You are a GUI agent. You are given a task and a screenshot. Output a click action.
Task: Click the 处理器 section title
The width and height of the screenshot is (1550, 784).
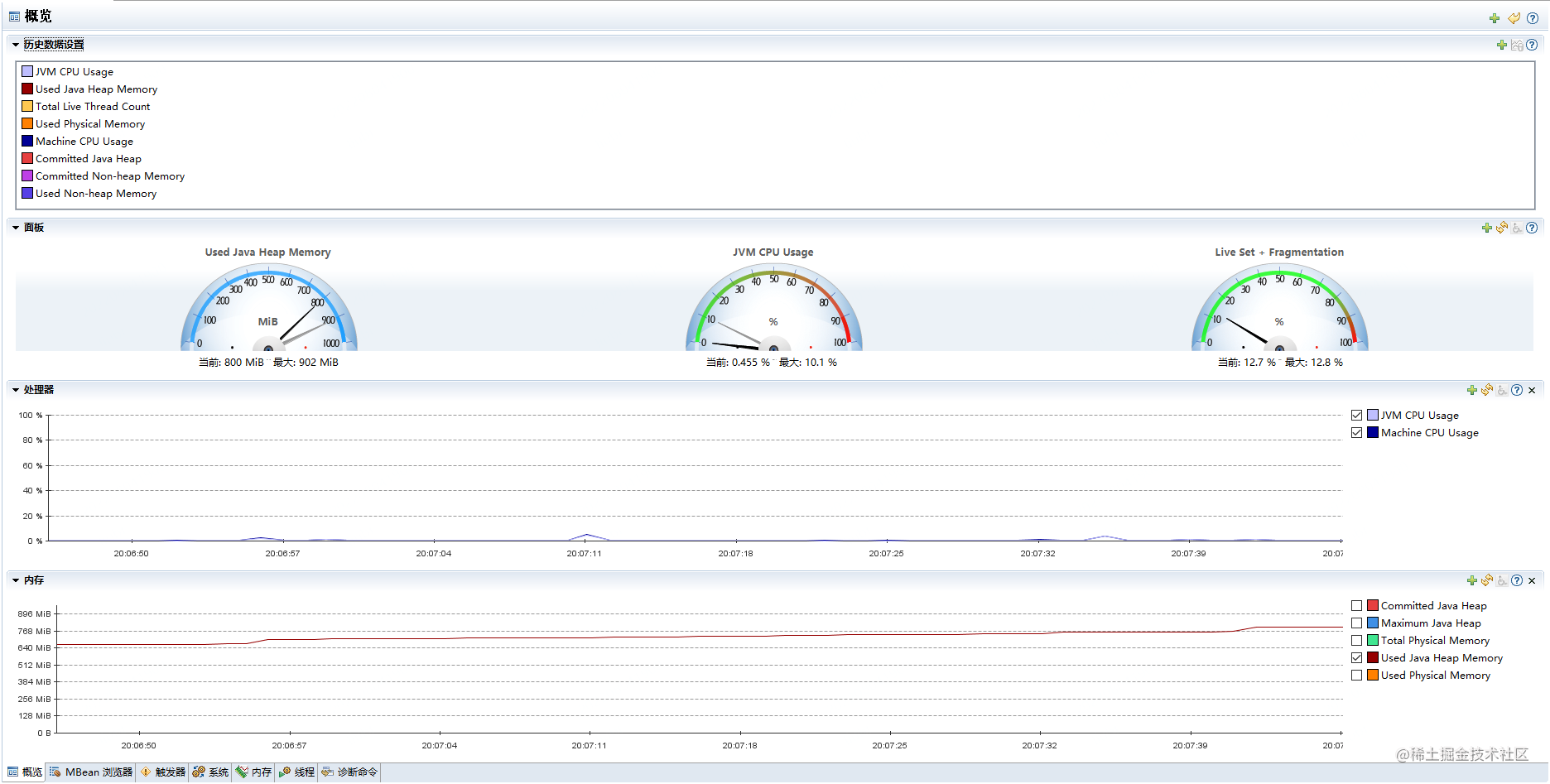point(39,390)
